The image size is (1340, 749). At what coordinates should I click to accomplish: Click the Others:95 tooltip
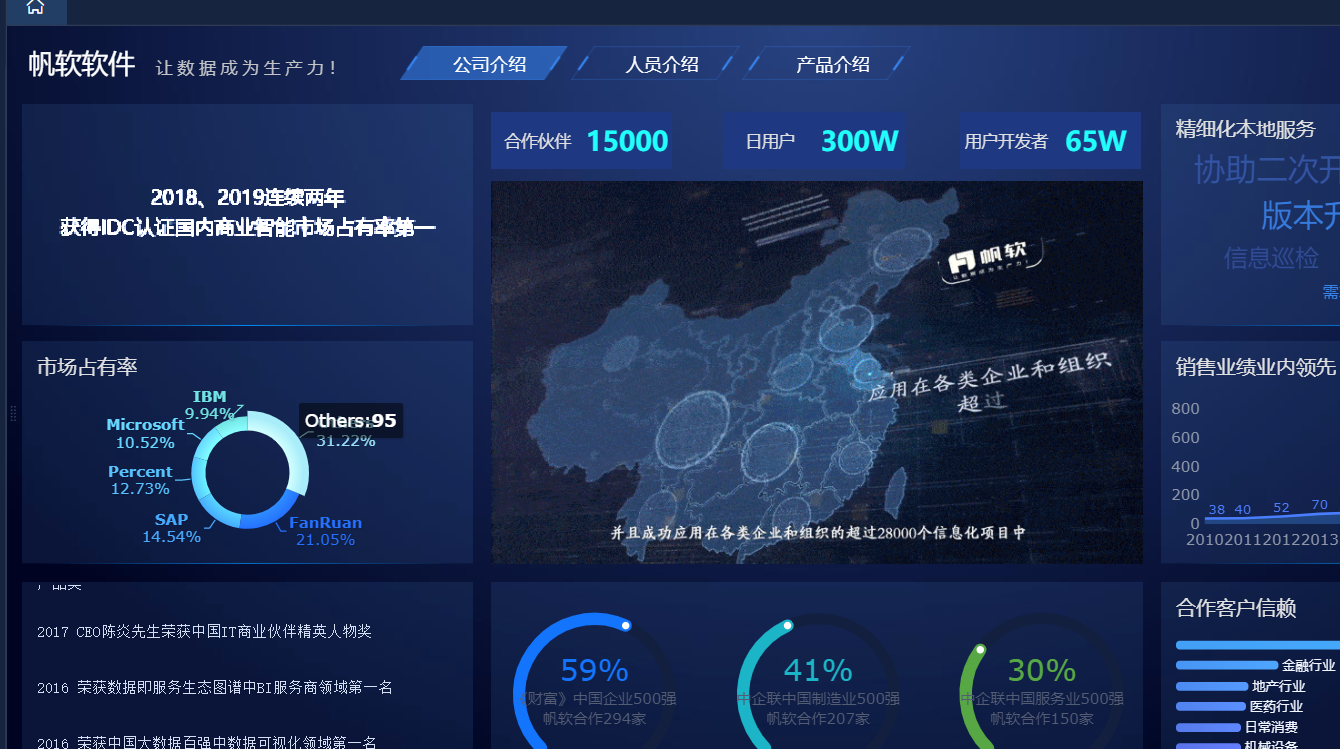click(x=351, y=421)
